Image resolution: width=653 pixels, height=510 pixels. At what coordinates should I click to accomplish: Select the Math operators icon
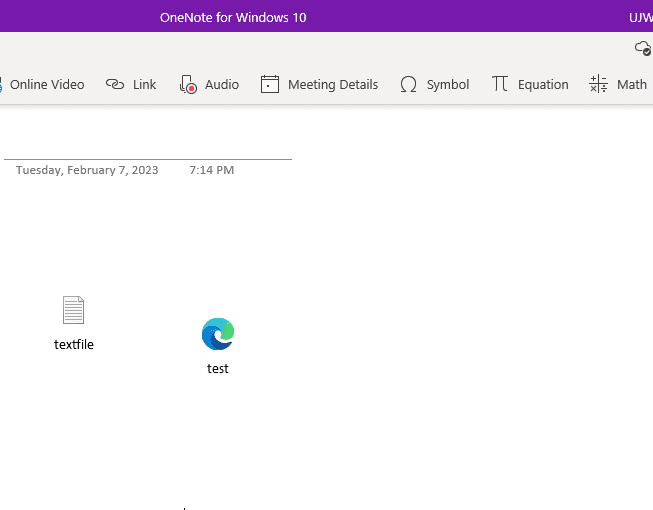tap(598, 85)
